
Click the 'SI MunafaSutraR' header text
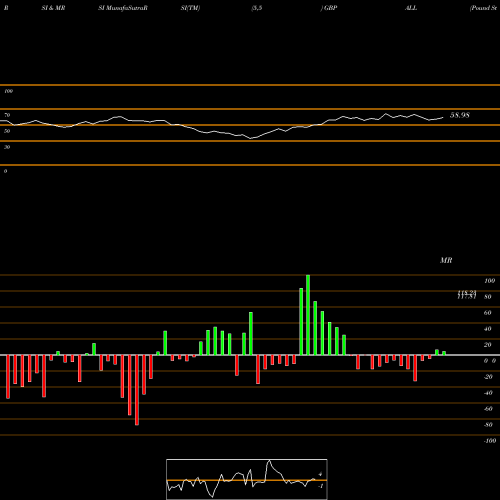(123, 8)
